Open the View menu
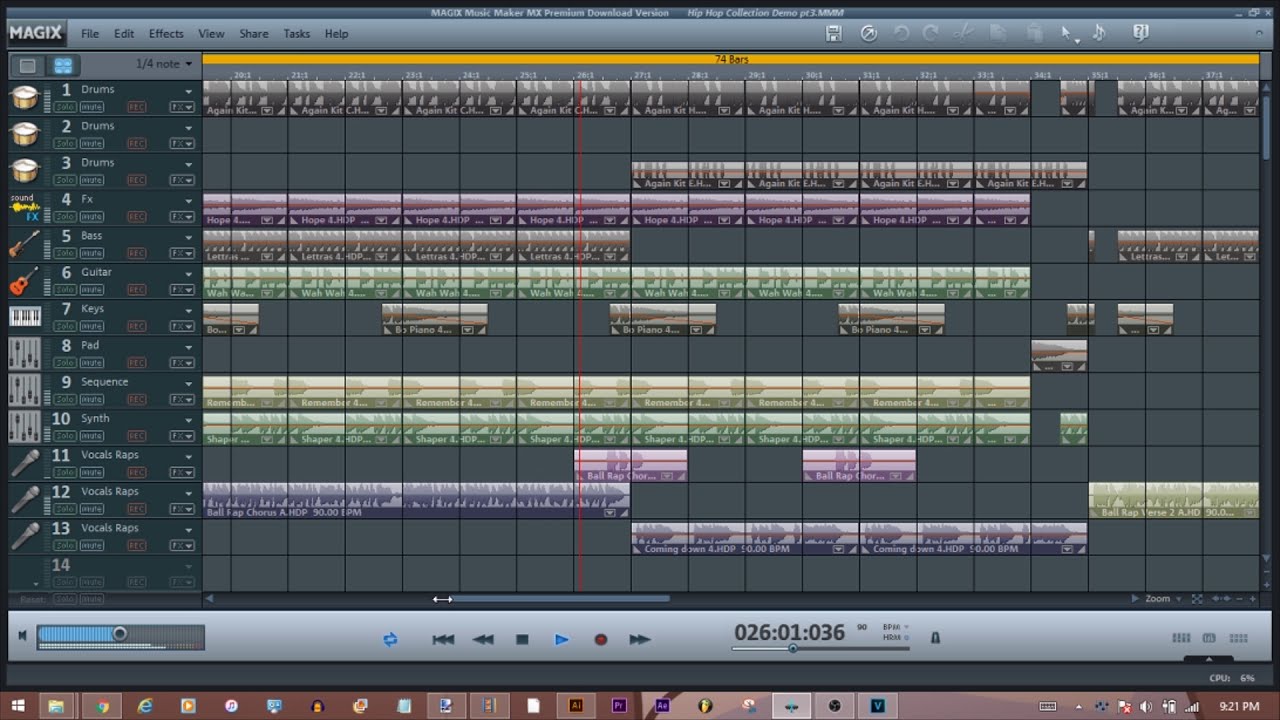Screen dimensions: 1280x720 (211, 34)
